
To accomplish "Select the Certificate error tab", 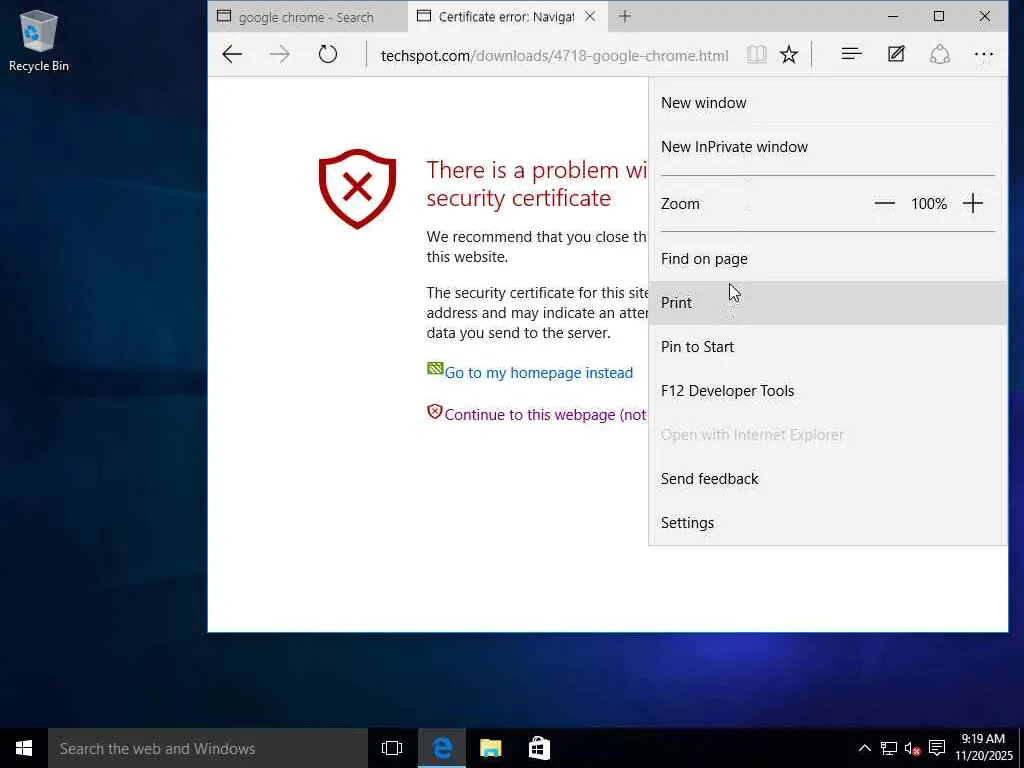I will point(507,17).
